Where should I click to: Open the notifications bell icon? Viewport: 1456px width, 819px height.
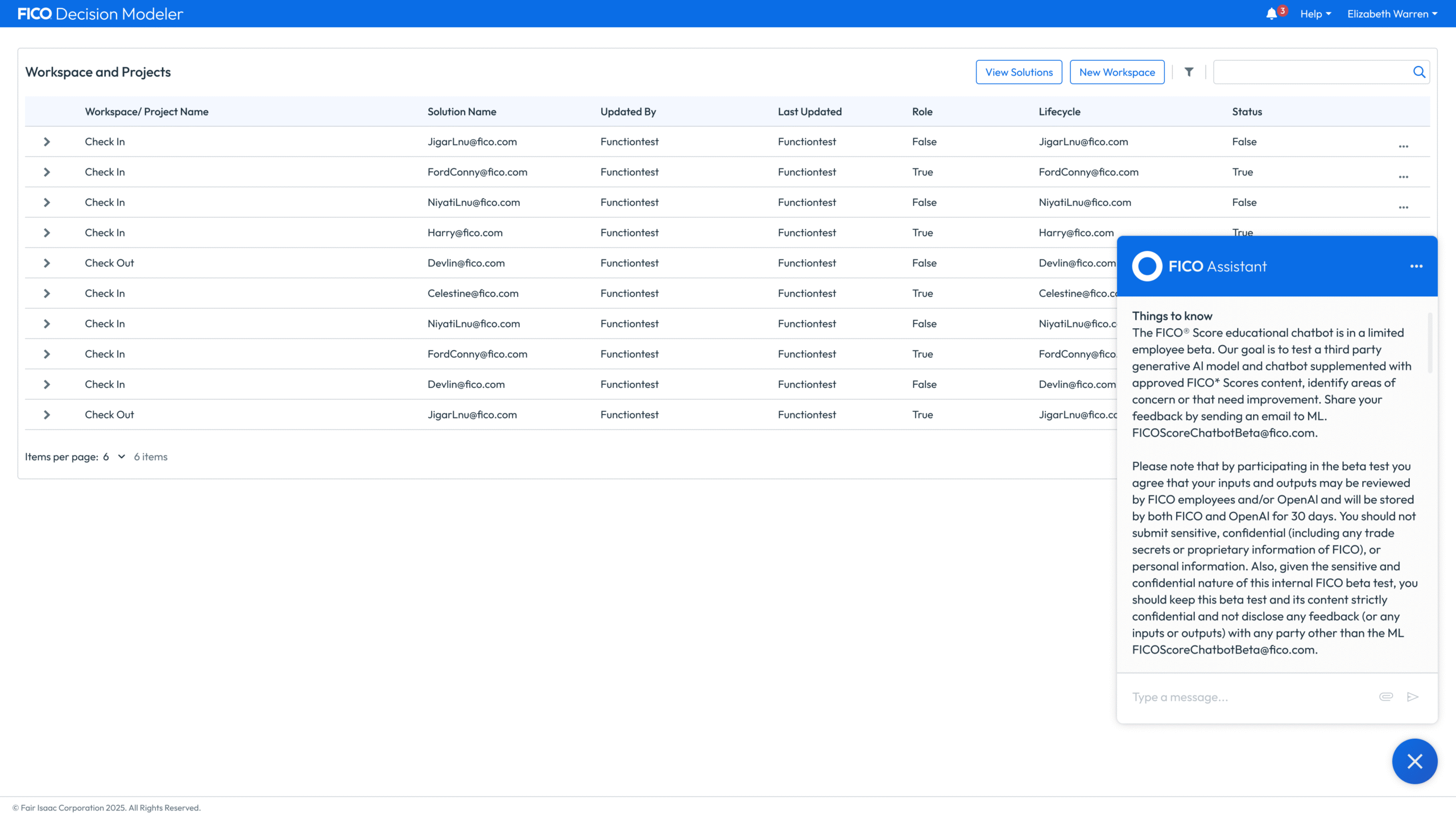(x=1271, y=14)
